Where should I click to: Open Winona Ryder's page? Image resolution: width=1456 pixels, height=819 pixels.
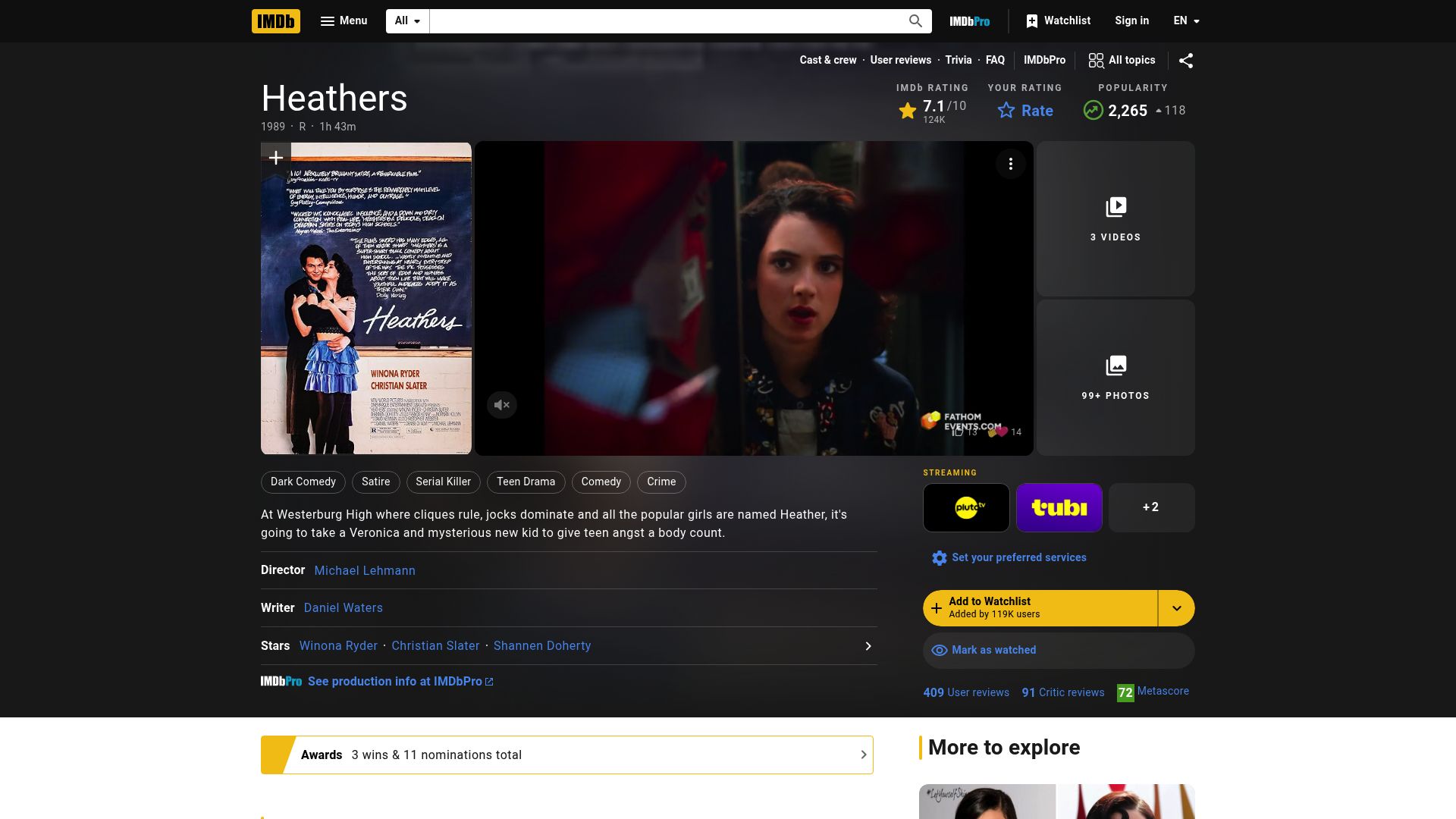click(338, 646)
